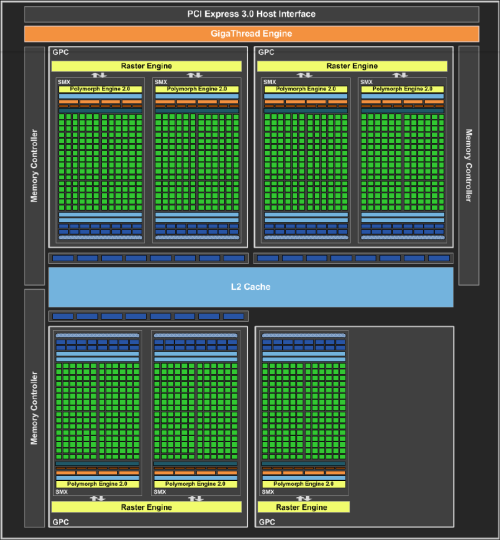Click the large L2 Cache block
The height and width of the screenshot is (540, 500).
pyautogui.click(x=251, y=287)
